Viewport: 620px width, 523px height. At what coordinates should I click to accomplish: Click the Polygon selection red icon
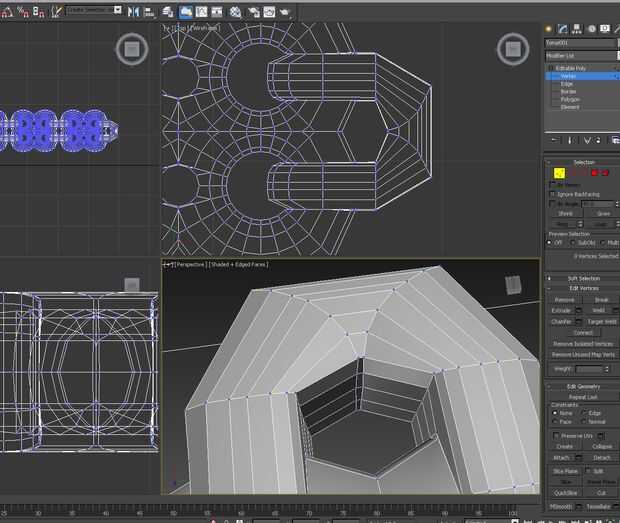click(x=593, y=172)
